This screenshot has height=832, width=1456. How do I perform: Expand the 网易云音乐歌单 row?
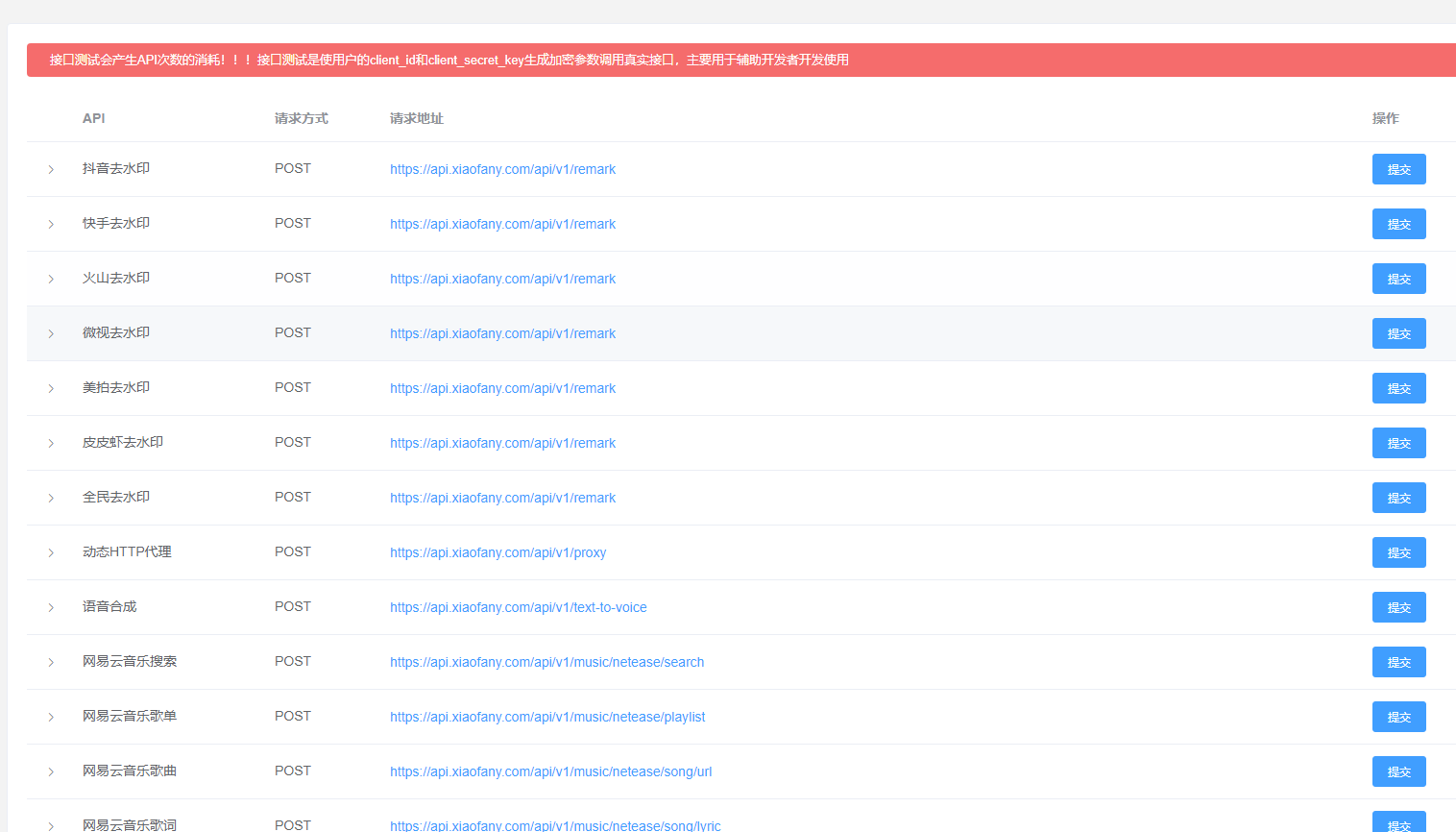tap(51, 717)
